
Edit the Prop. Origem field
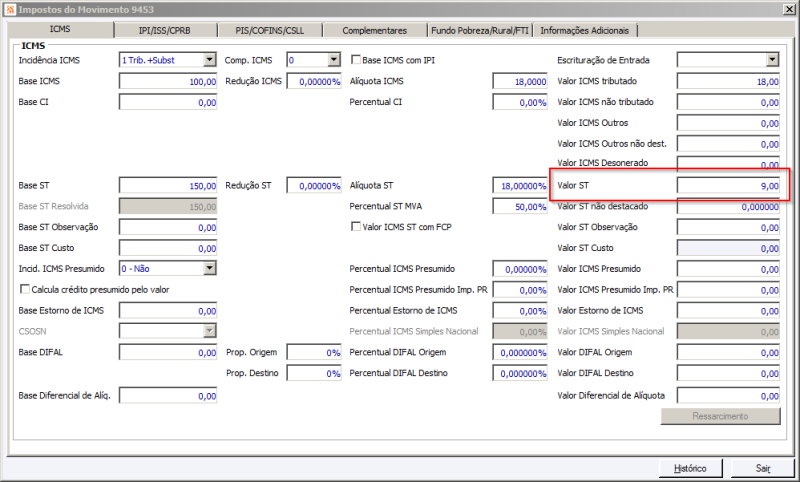point(314,352)
